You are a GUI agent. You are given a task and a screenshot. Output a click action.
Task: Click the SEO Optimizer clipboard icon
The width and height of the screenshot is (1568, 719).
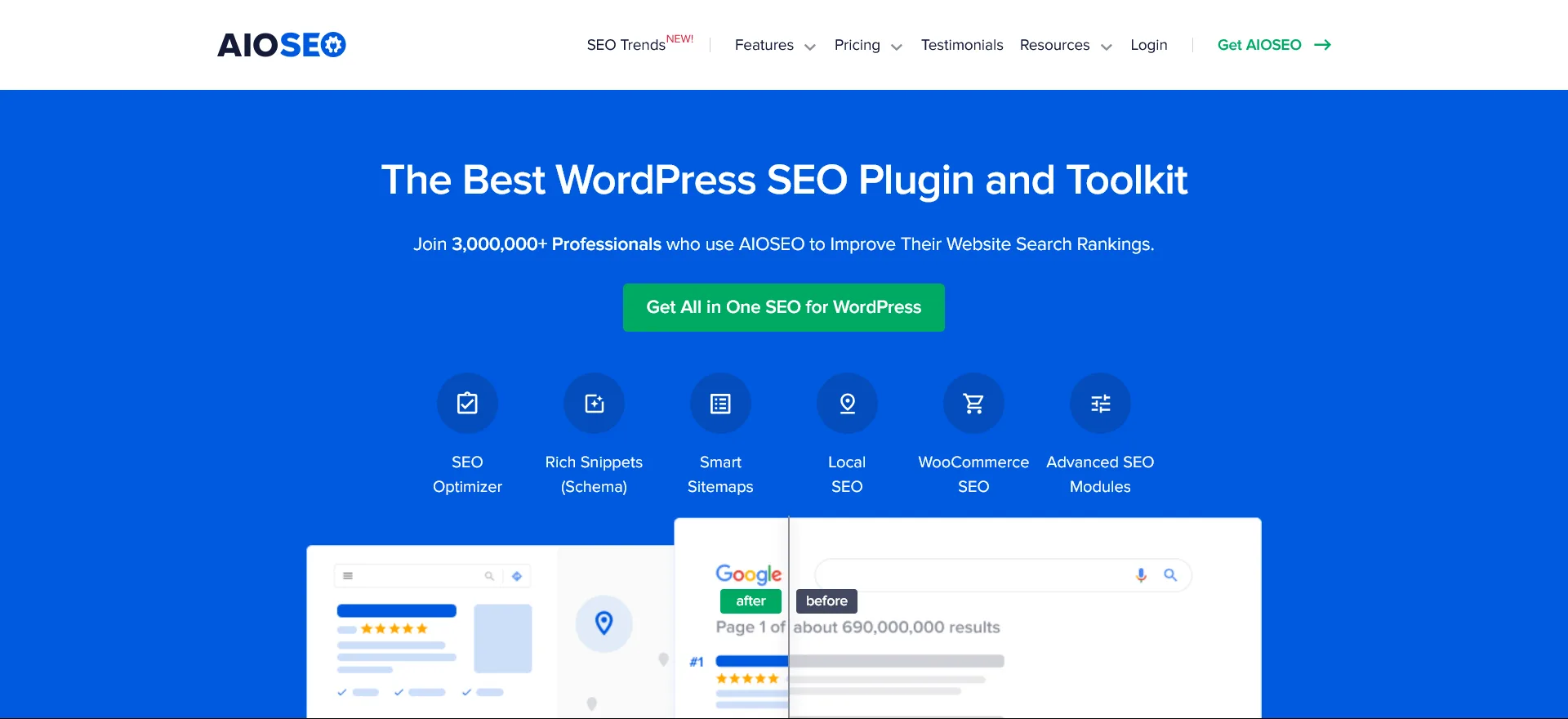coord(467,404)
